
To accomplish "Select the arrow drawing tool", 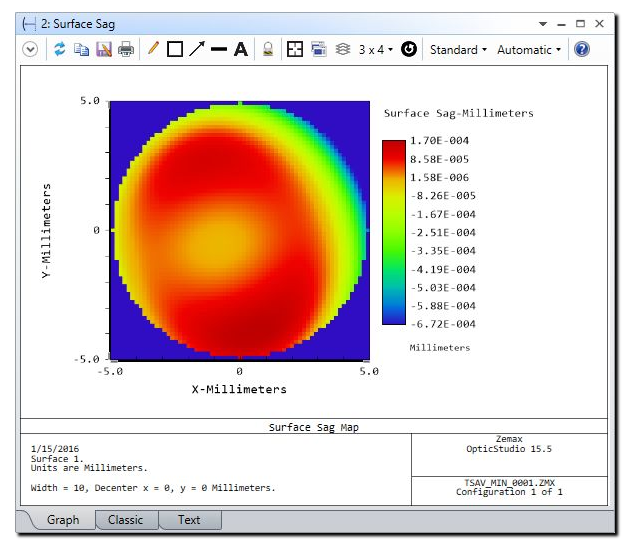I will 197,49.
